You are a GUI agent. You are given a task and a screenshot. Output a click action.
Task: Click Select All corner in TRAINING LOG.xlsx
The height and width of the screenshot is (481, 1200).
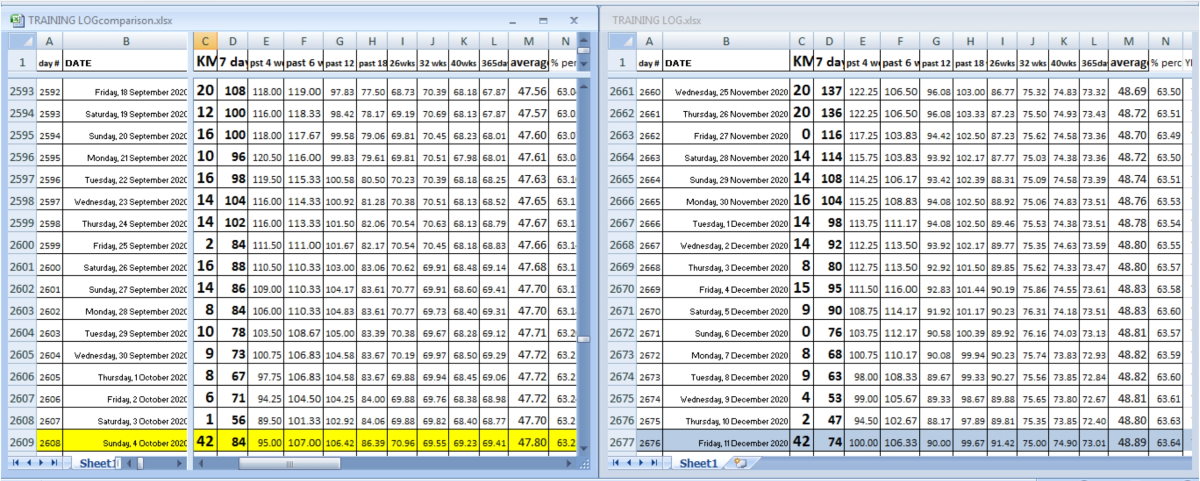[x=621, y=41]
